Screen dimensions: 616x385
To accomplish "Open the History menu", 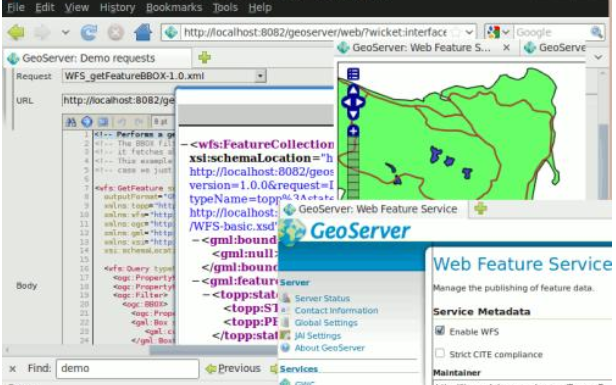I will pos(117,7).
